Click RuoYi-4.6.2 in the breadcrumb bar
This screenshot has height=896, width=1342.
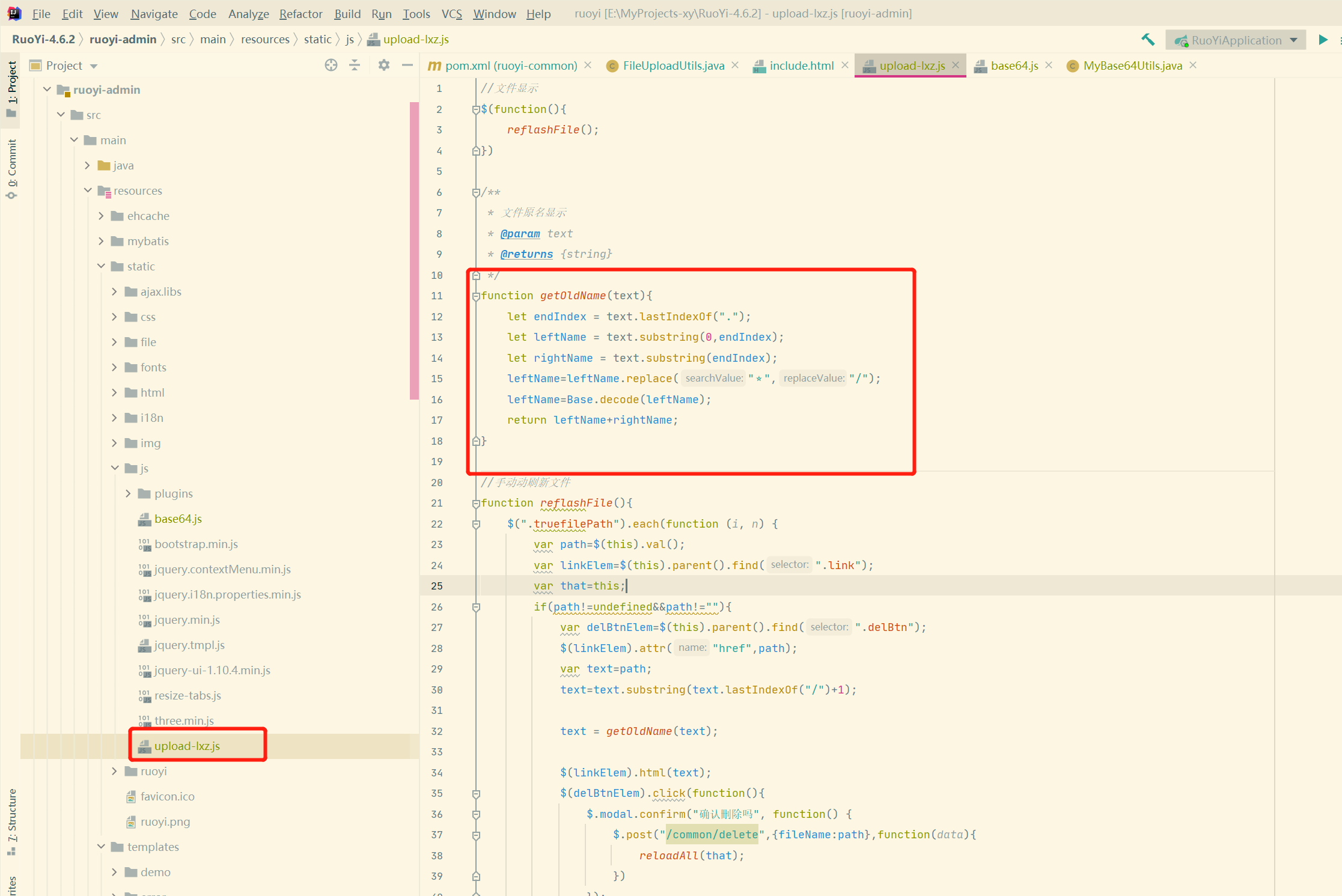tap(43, 39)
